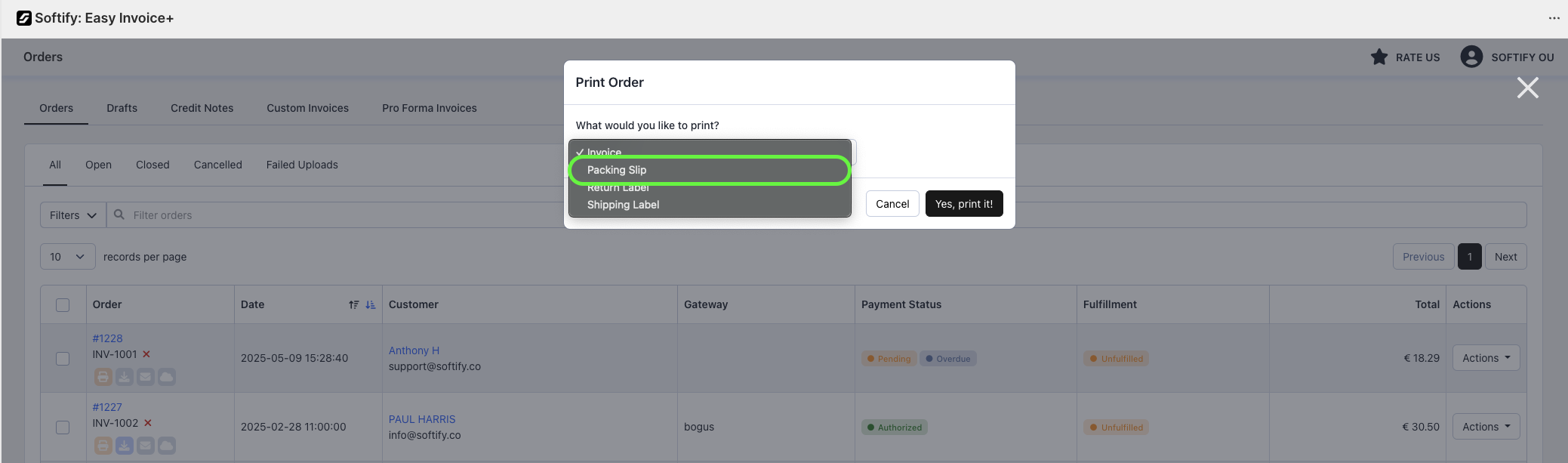Open the records per page dropdown
Image resolution: width=1568 pixels, height=463 pixels.
pos(67,257)
